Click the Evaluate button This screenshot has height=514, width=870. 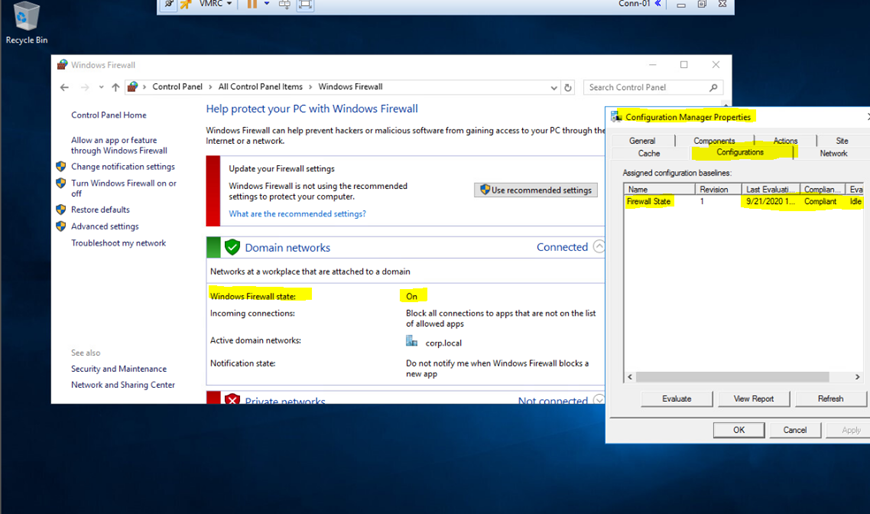point(677,399)
